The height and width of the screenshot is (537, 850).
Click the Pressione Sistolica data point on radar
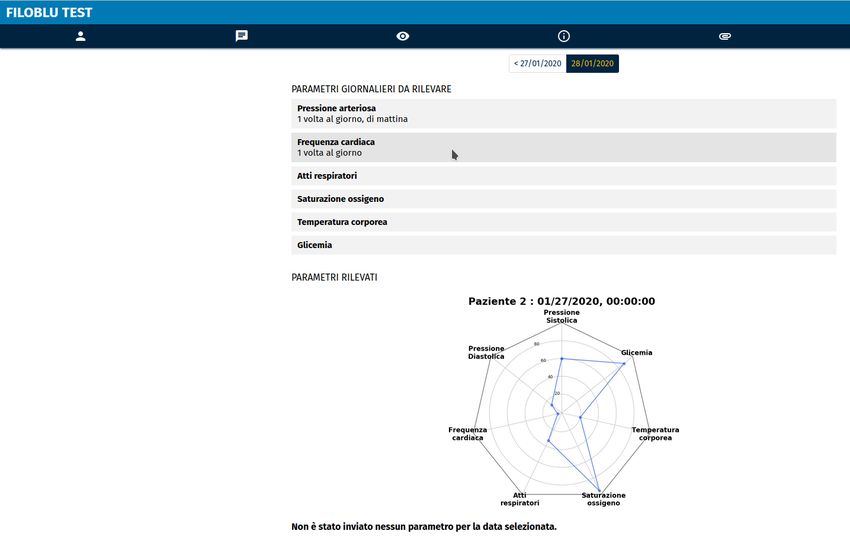tap(562, 359)
